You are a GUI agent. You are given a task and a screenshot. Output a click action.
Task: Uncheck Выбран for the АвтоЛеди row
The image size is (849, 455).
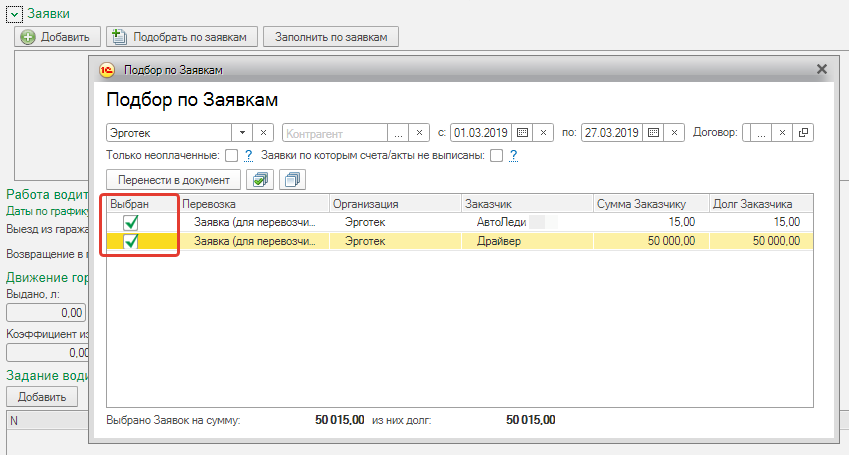pos(130,222)
